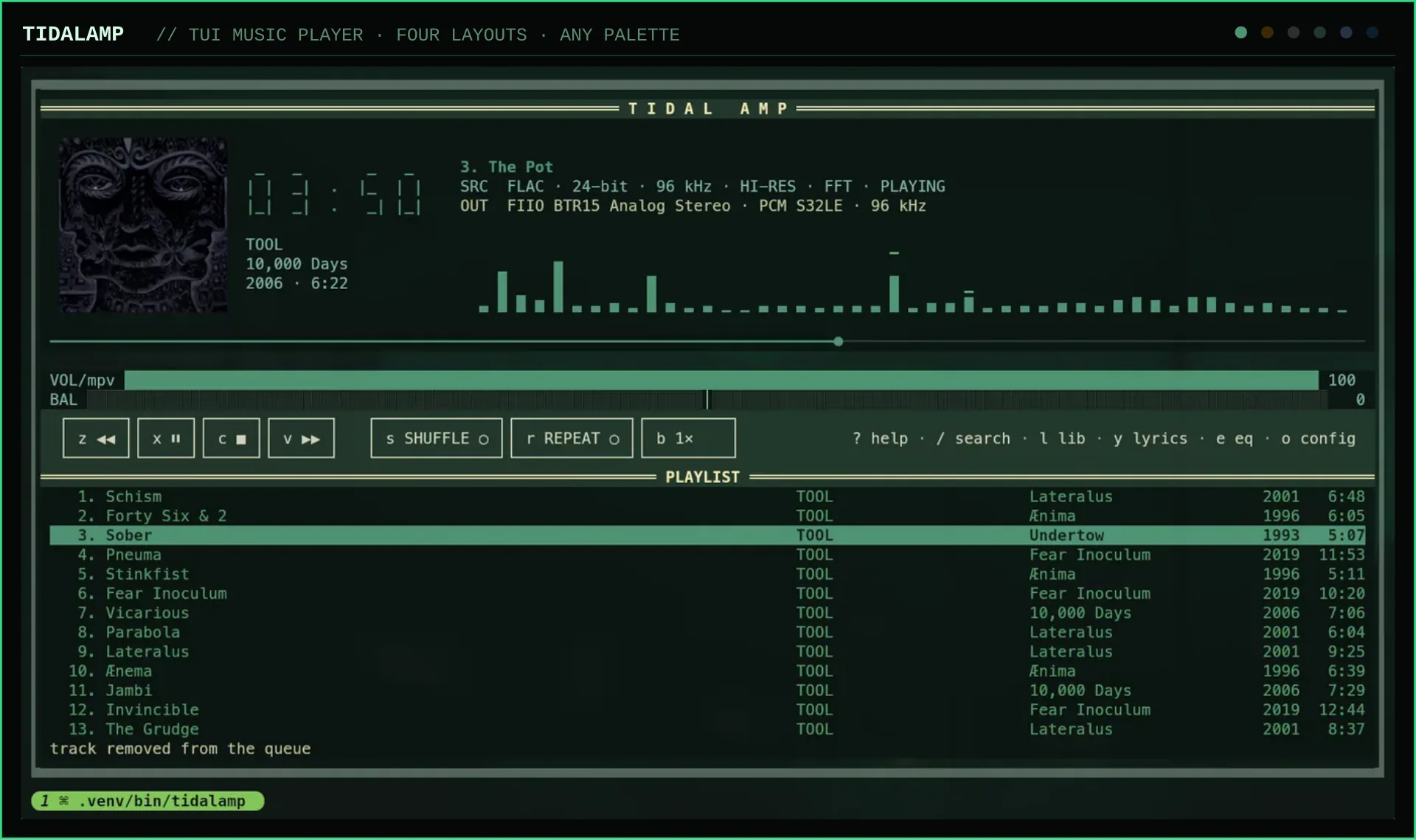Image resolution: width=1416 pixels, height=840 pixels.
Task: Toggle REPEAT mode
Action: [x=572, y=439]
